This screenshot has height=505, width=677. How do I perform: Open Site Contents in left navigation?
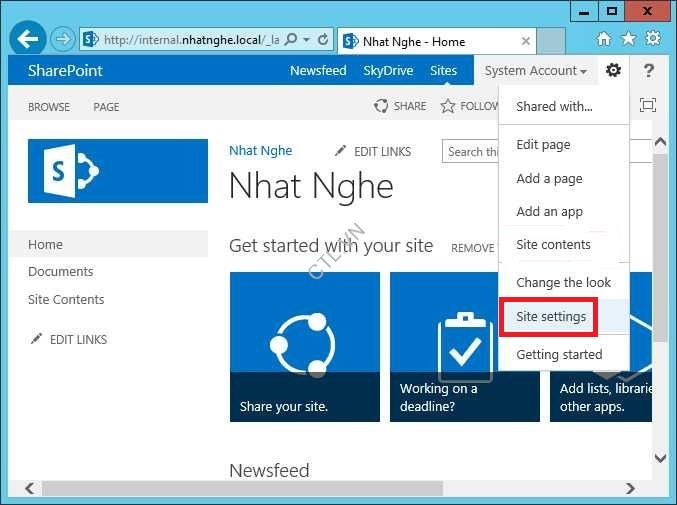click(66, 299)
